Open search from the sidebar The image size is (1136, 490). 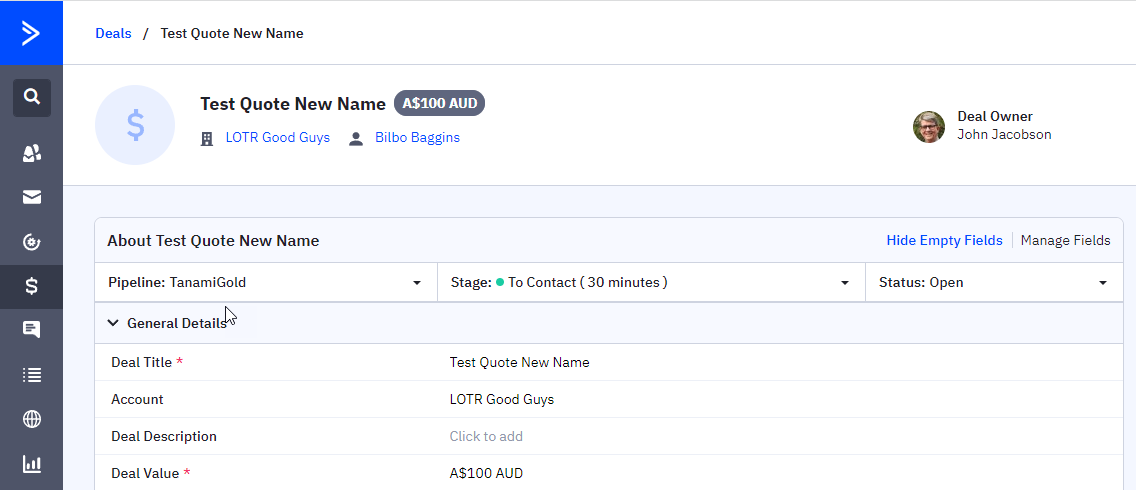32,97
